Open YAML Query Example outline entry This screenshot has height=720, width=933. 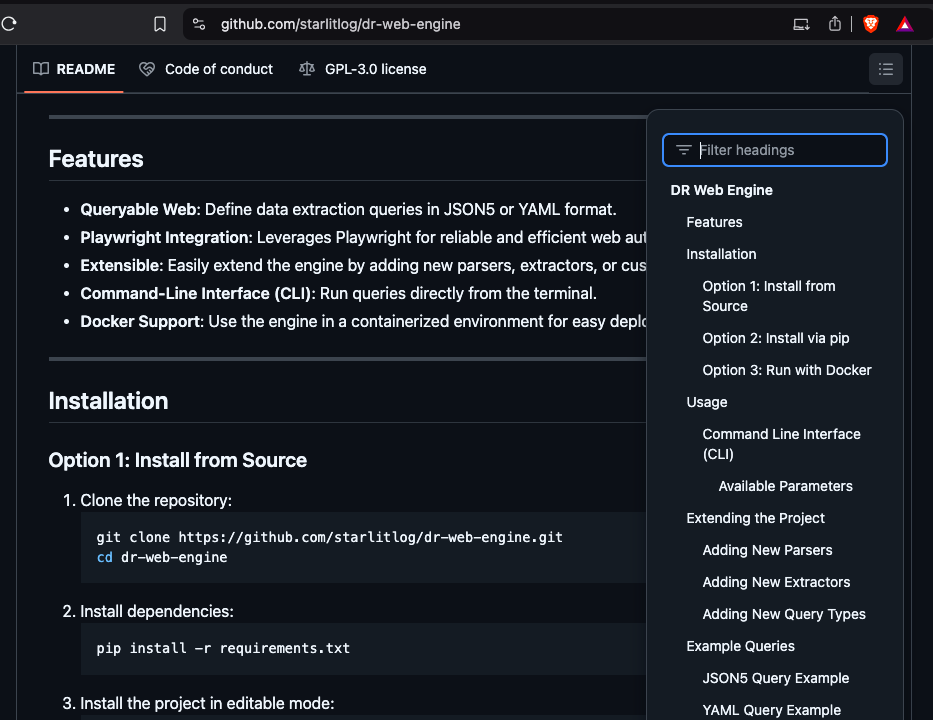771,710
